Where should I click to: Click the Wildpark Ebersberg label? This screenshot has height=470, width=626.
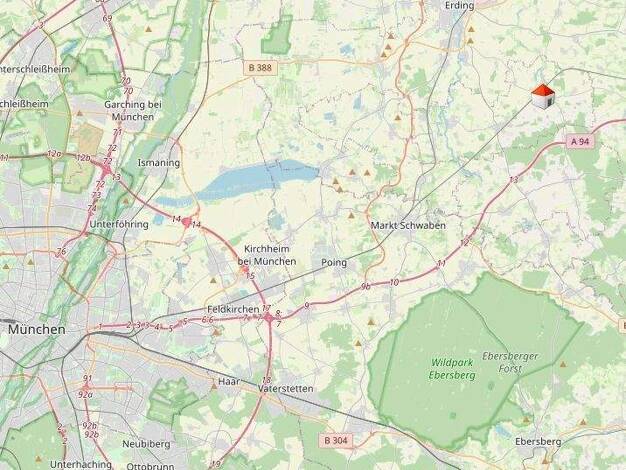point(452,369)
